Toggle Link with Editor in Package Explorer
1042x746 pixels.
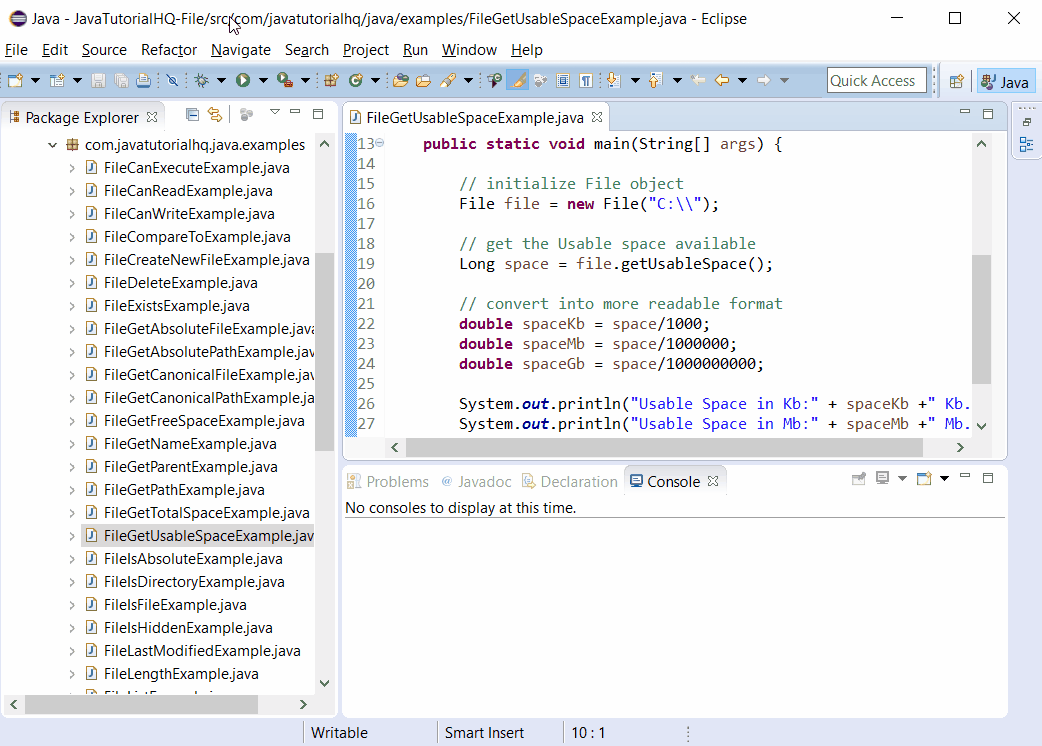point(215,115)
